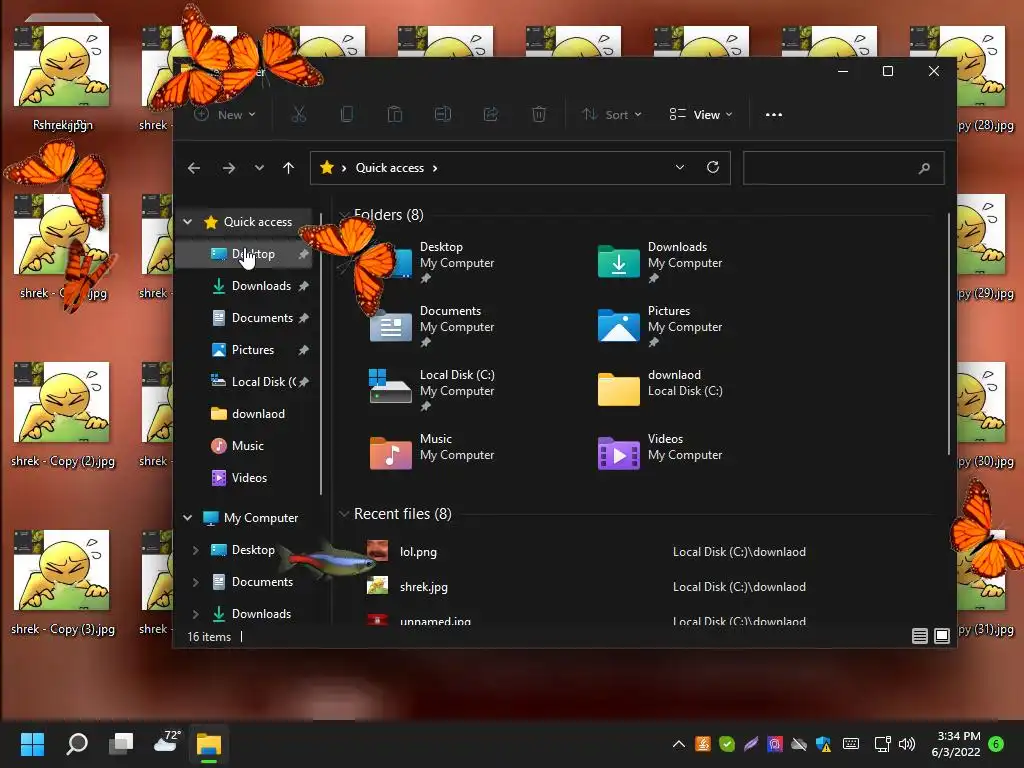This screenshot has height=768, width=1024.
Task: Select shrek - Copy (3).jpg desktop icon
Action: point(62,583)
